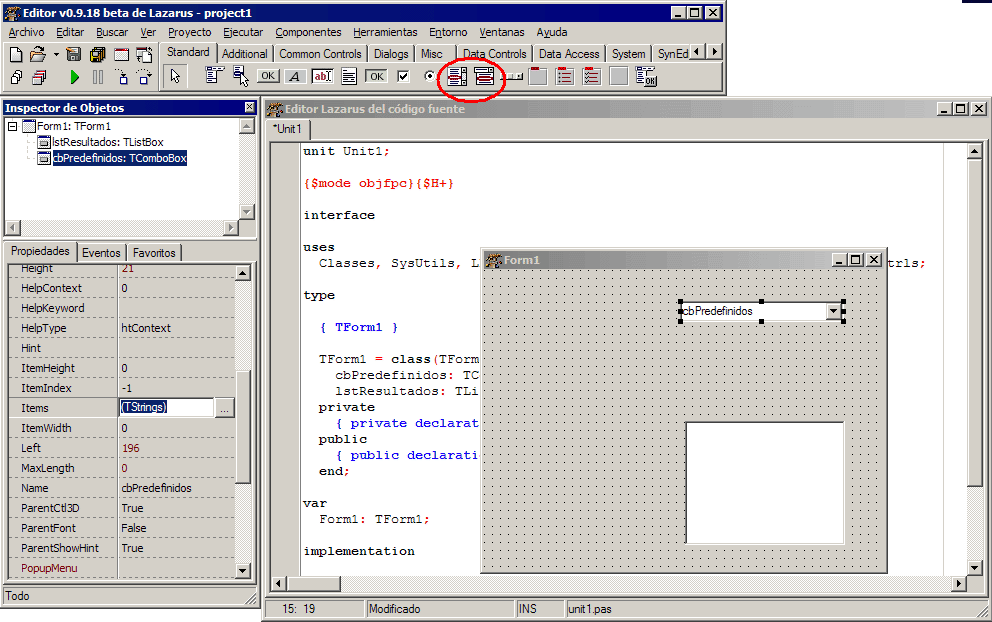The width and height of the screenshot is (992, 622).
Task: Click the View Forms icon
Action: pyautogui.click(x=39, y=77)
